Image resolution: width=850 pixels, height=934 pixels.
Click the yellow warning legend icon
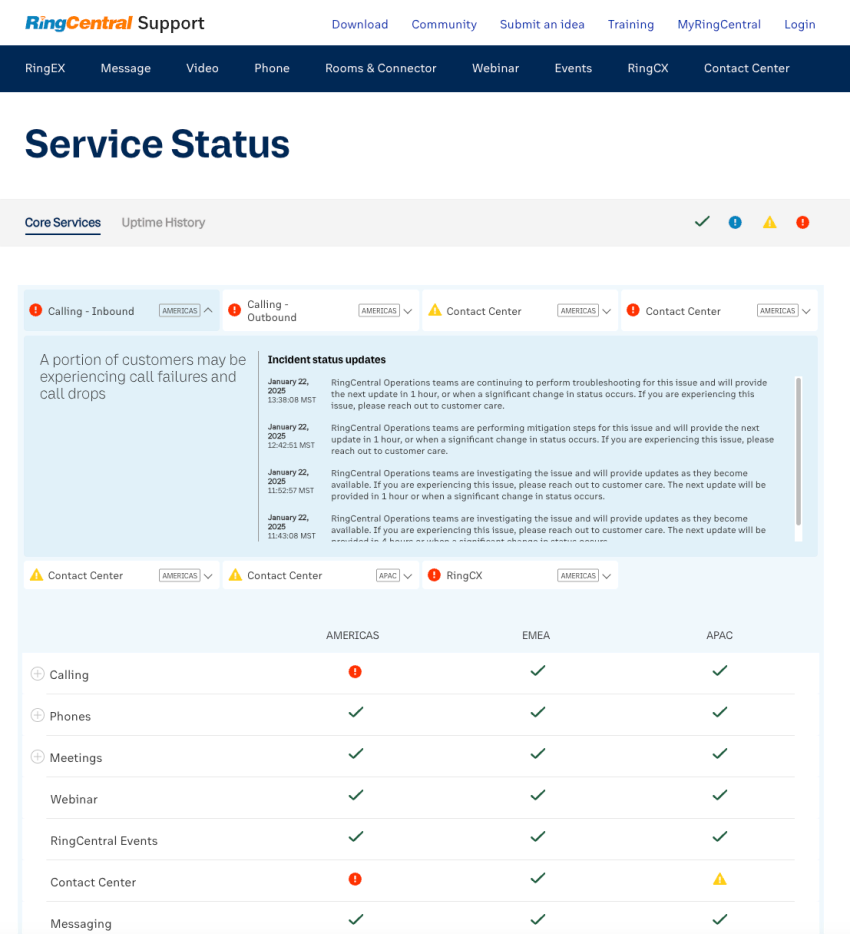pyautogui.click(x=770, y=222)
